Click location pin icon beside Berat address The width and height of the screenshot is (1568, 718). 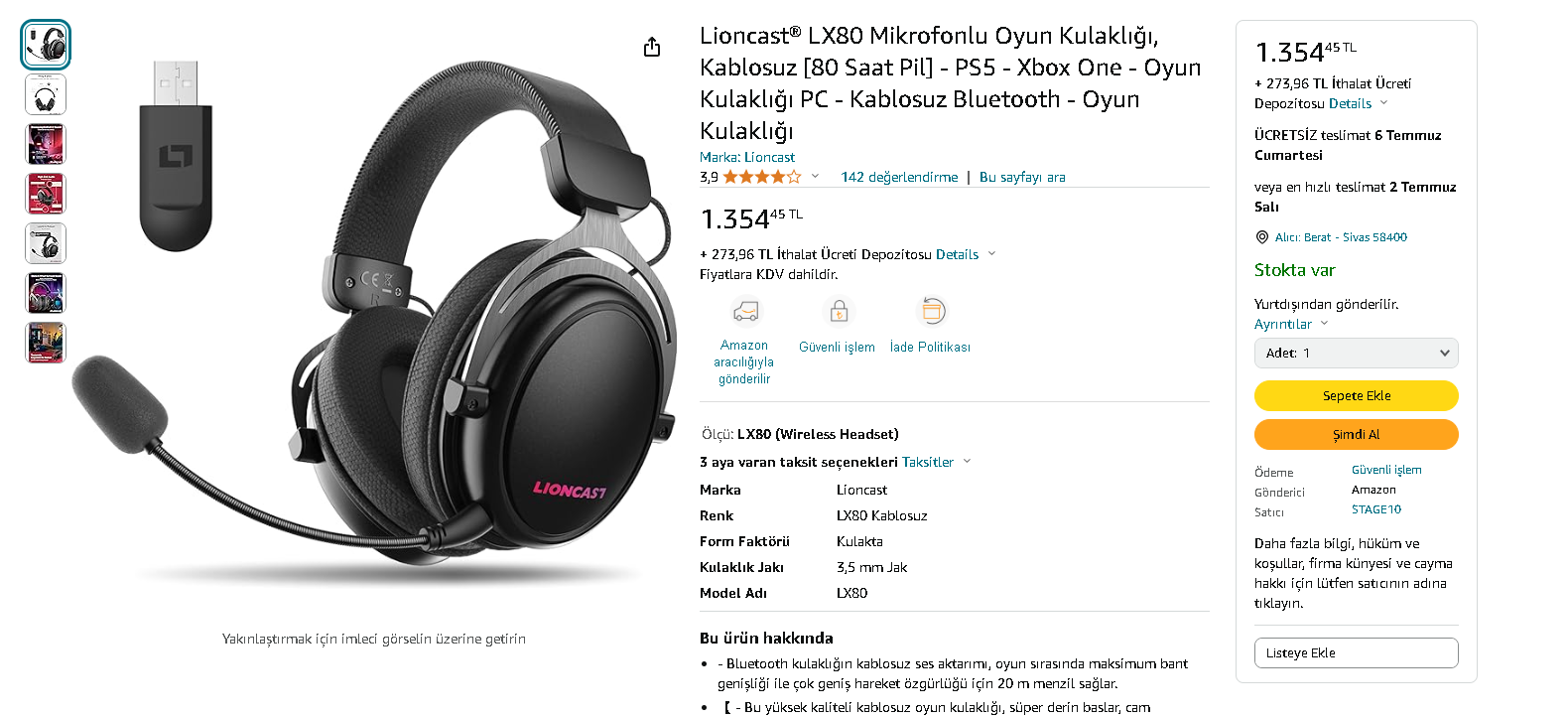click(1262, 237)
